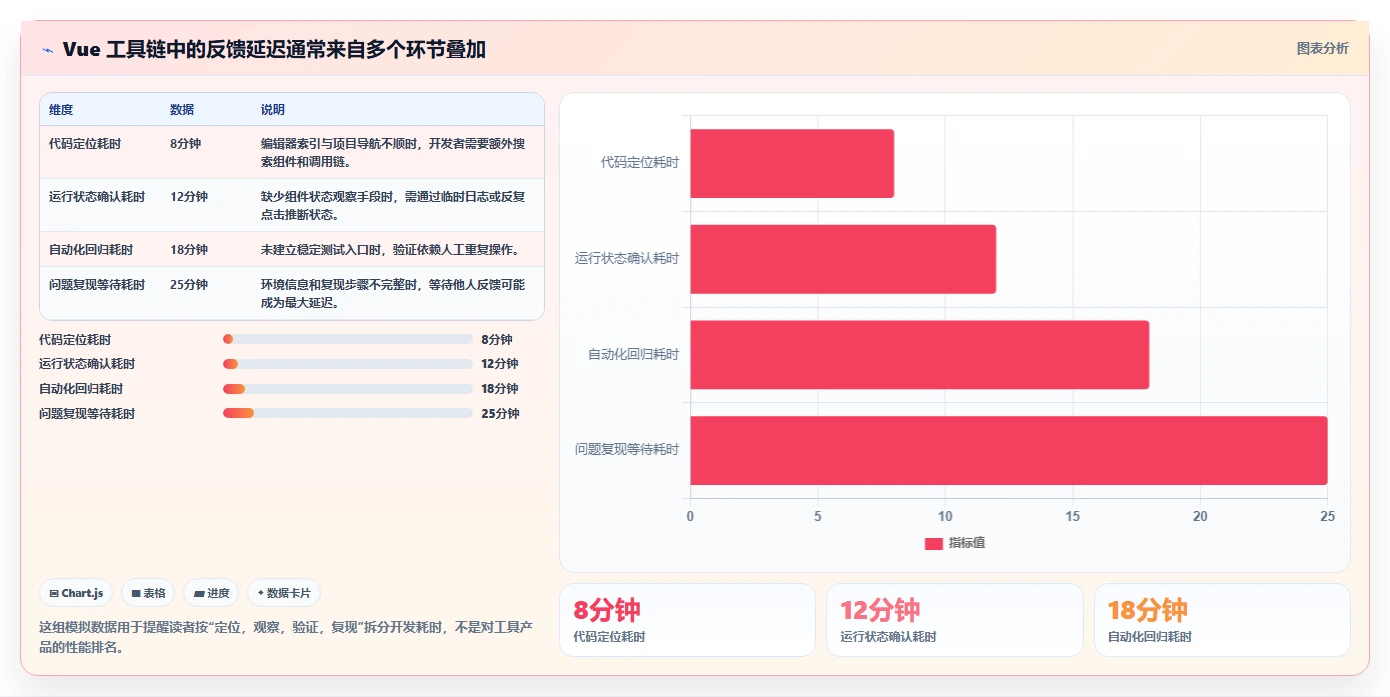The width and height of the screenshot is (1390, 697).
Task: Click the page title about Vue 工具链
Action: tap(274, 49)
